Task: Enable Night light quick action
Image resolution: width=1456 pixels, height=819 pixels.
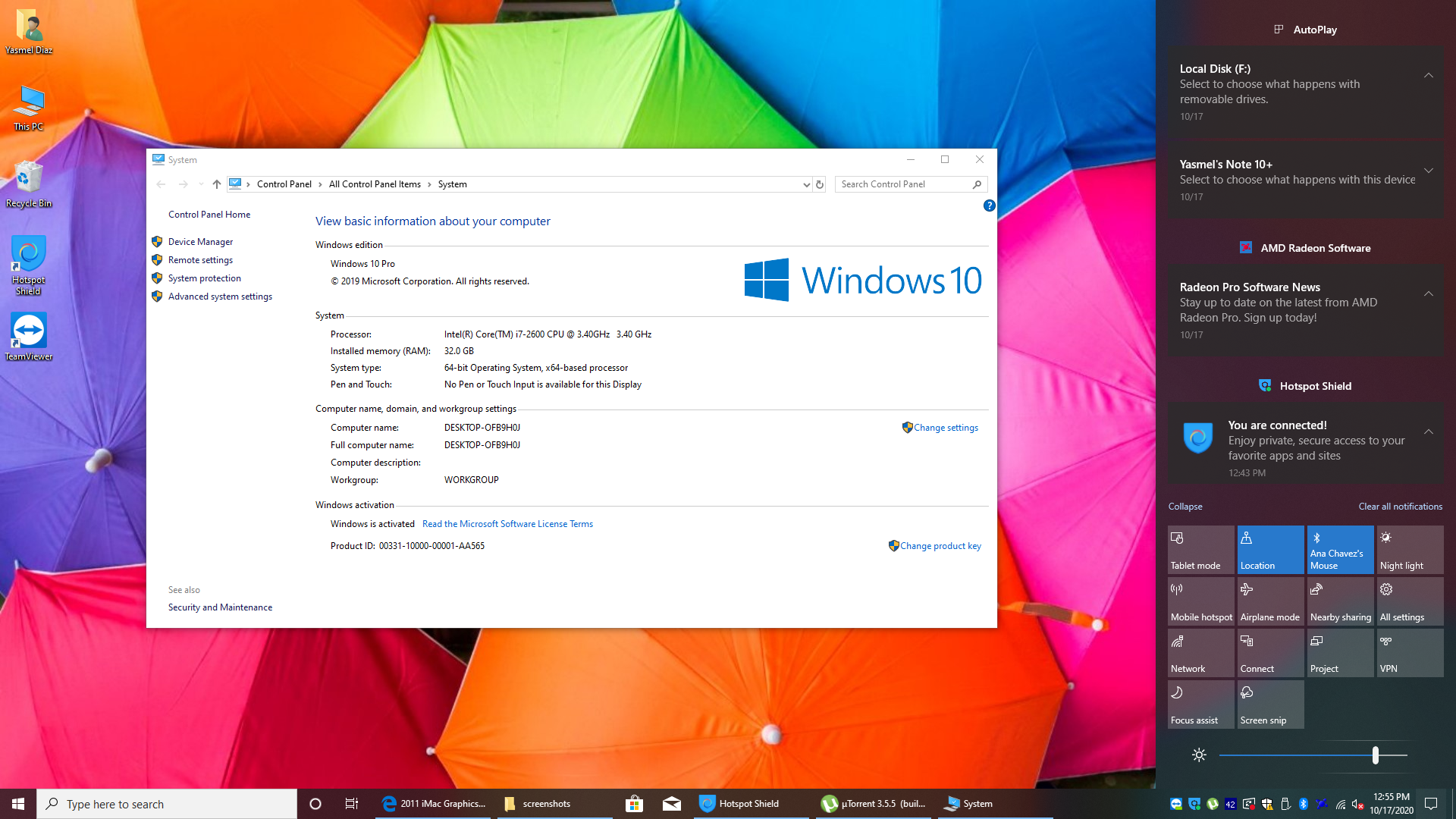Action: [1410, 550]
